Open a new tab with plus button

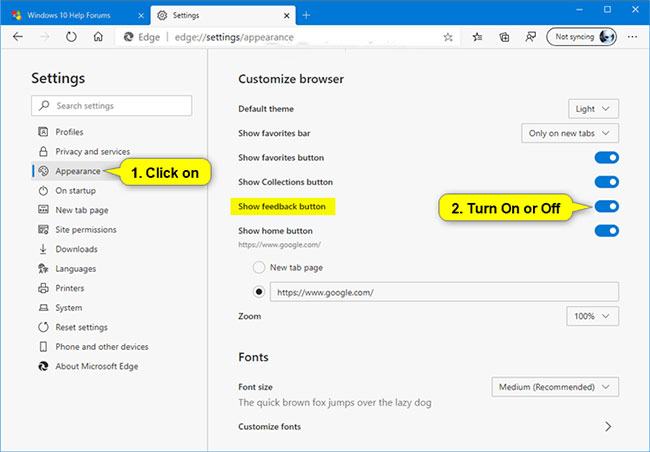coord(306,15)
